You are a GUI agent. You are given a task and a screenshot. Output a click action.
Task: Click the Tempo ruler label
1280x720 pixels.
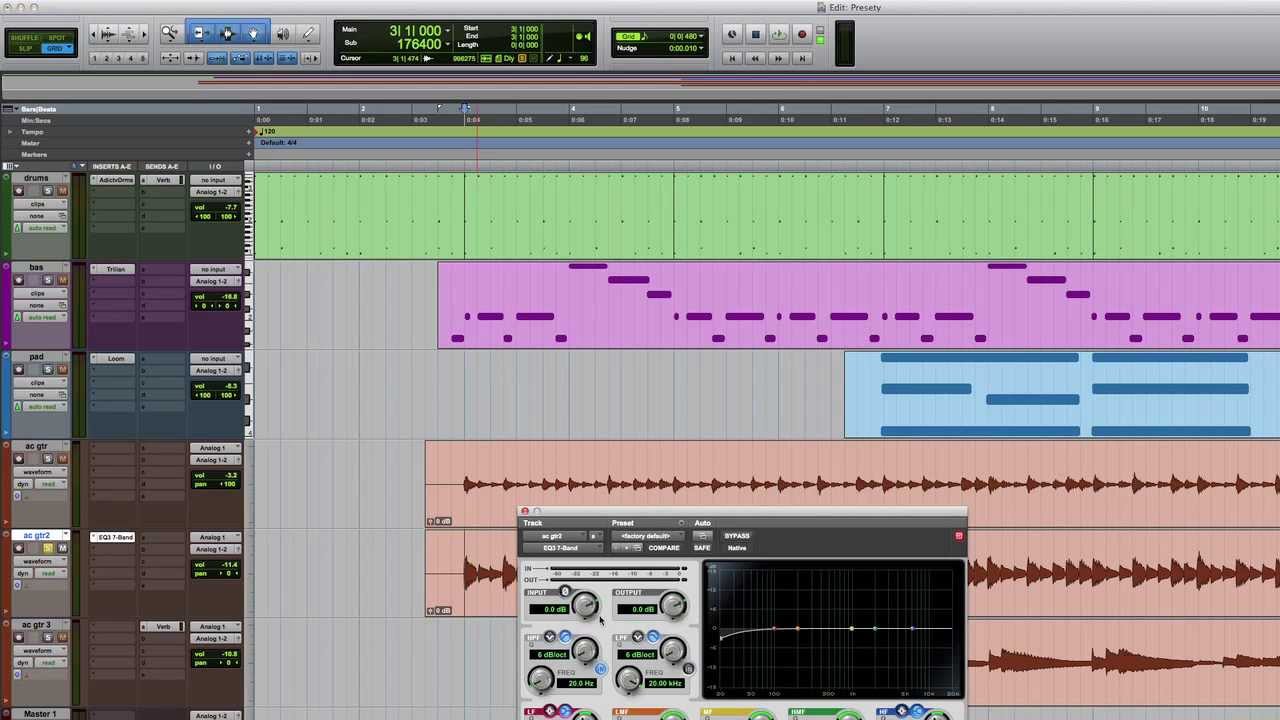click(33, 132)
